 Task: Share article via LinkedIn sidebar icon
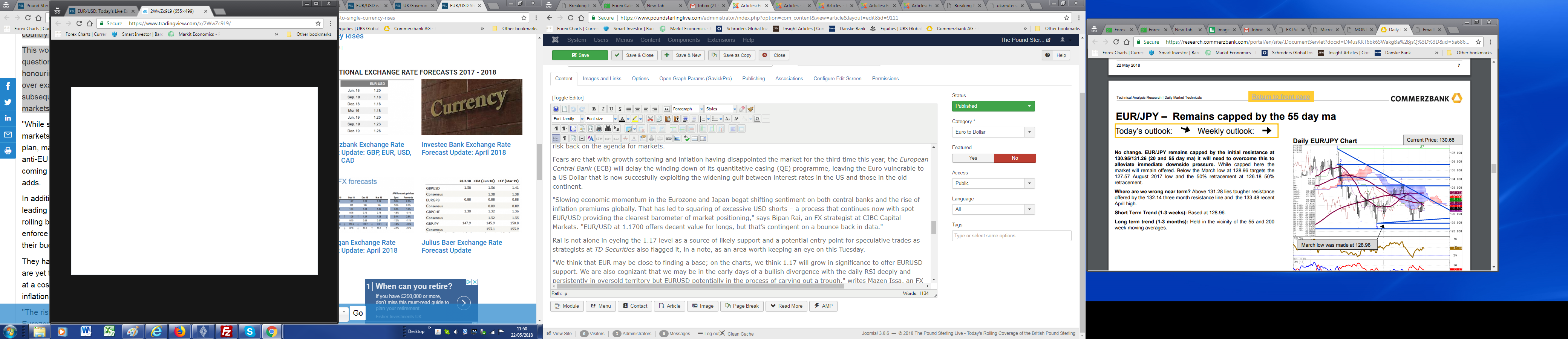pos(8,118)
